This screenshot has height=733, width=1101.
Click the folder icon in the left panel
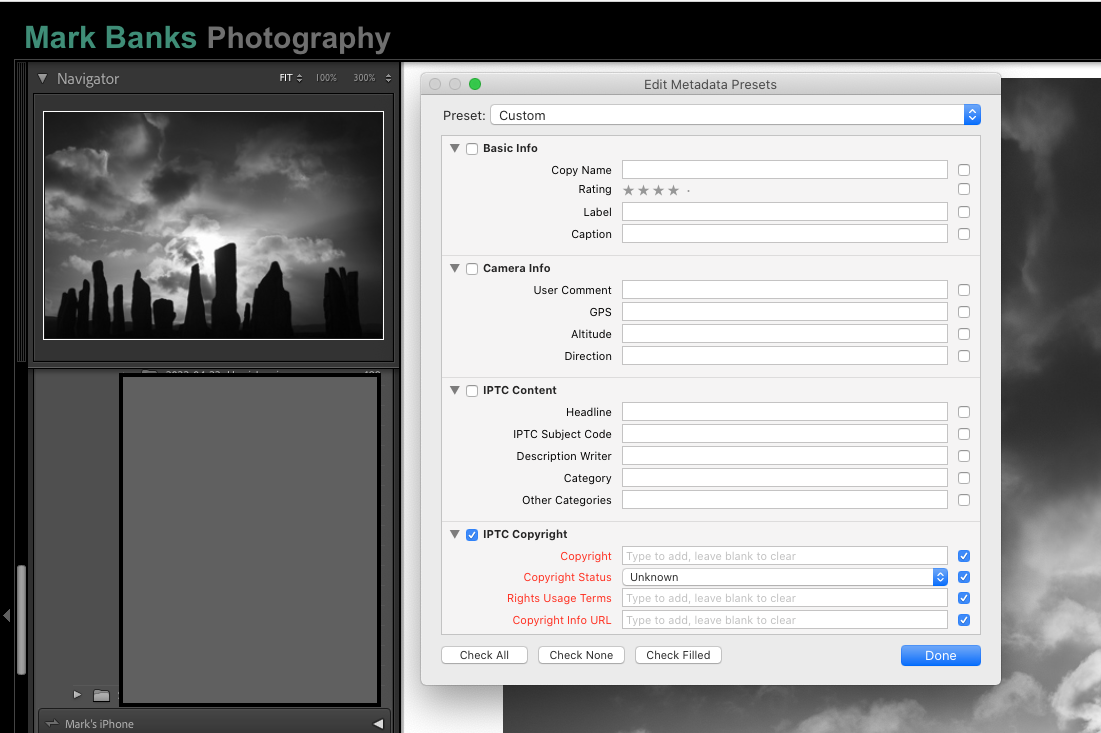point(101,695)
